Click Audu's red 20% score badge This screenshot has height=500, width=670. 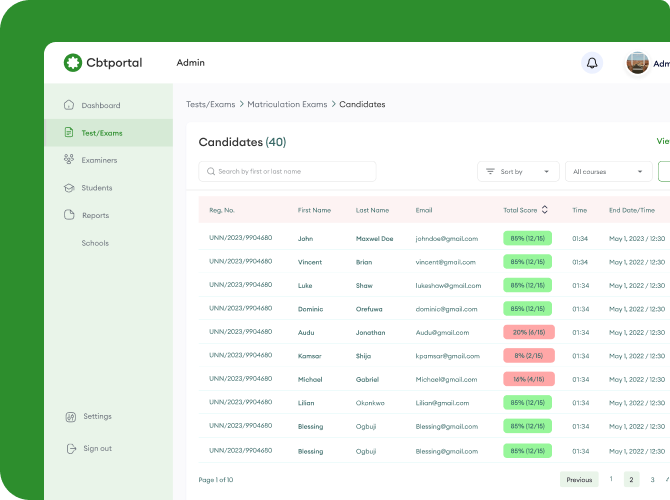click(x=527, y=332)
